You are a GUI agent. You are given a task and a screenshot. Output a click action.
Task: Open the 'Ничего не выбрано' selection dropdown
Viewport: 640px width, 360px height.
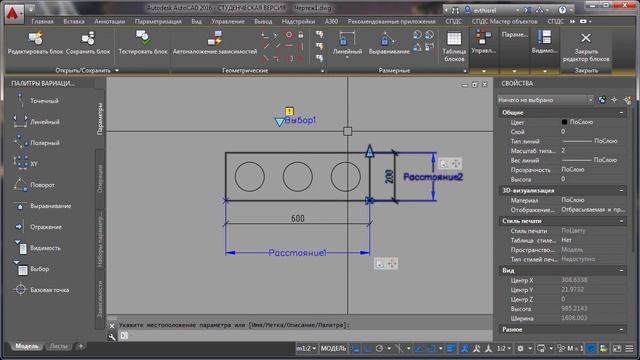[x=545, y=100]
